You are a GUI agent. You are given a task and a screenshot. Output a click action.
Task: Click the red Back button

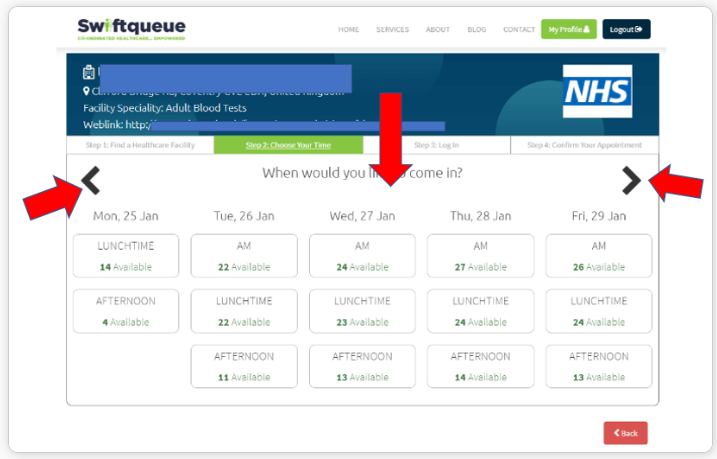point(625,433)
